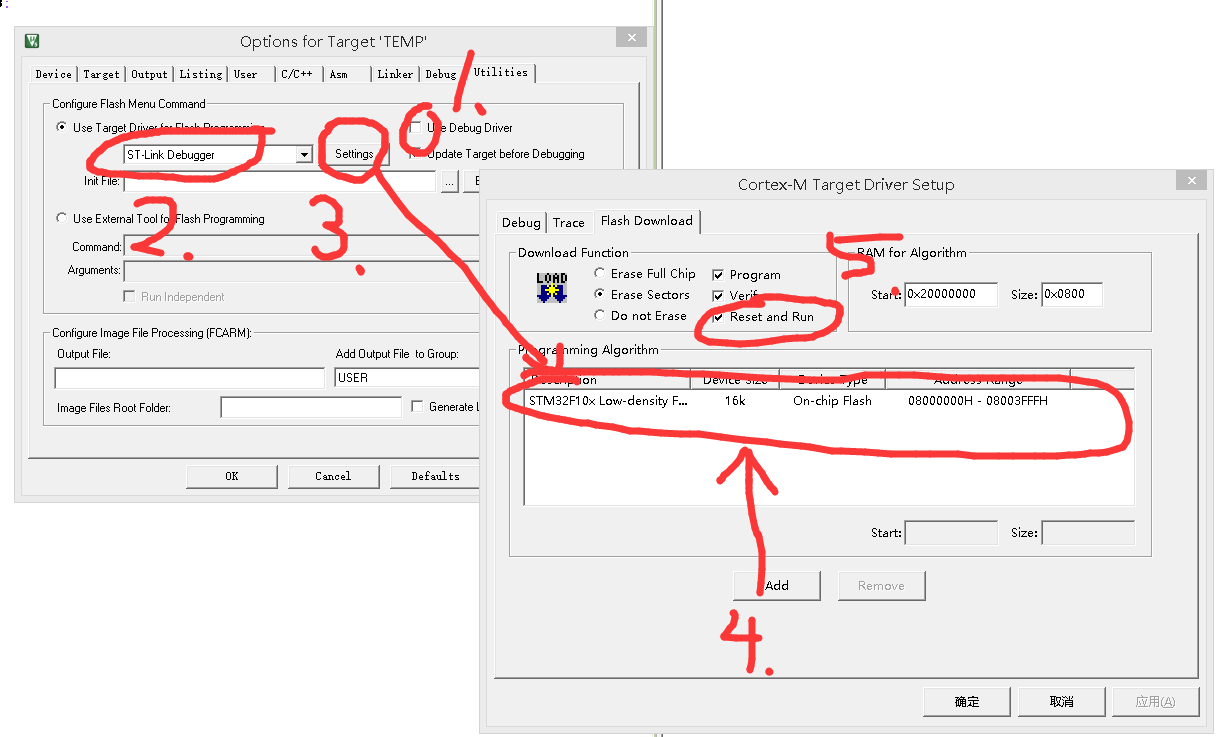Click the Command input field
Viewport: 1227px width, 737px height.
301,247
